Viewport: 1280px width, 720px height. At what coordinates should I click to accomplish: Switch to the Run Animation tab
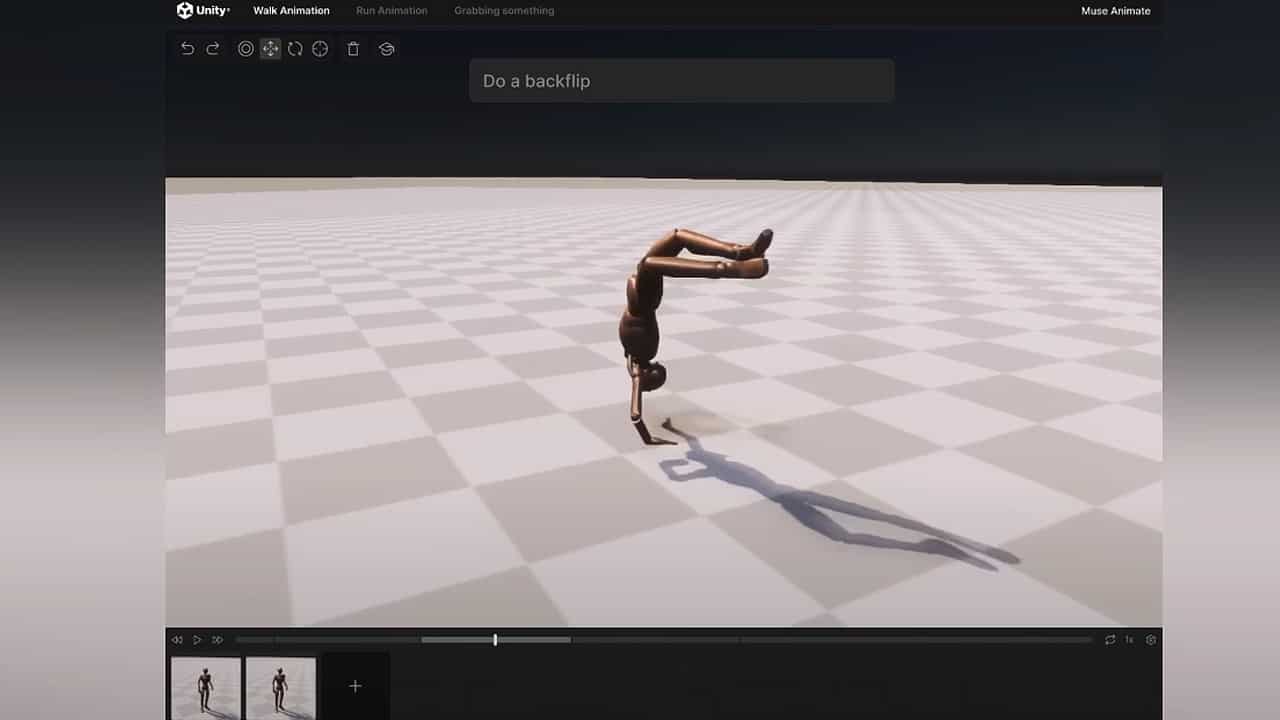[x=391, y=10]
